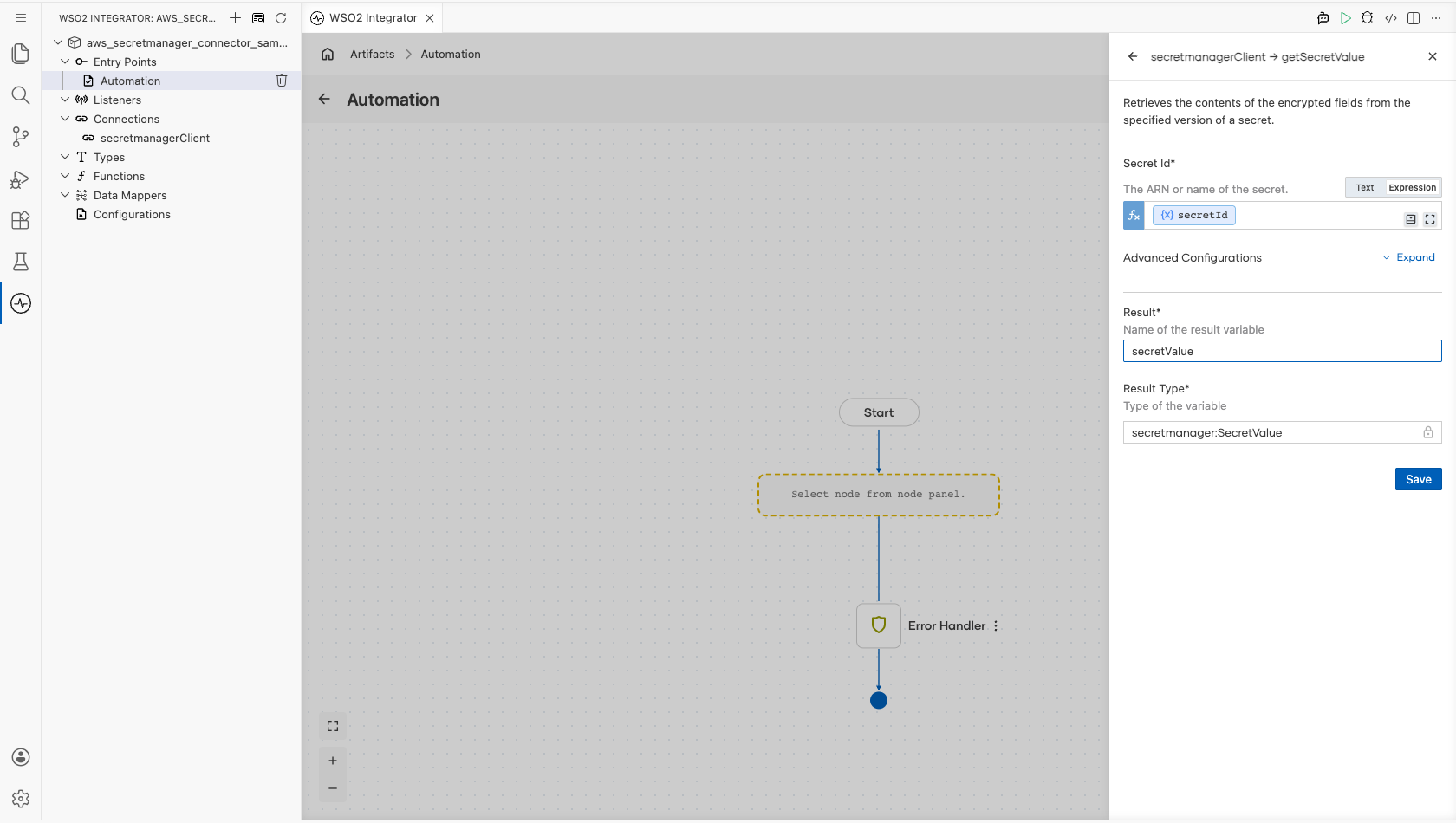Open Source Control view icon
The width and height of the screenshot is (1456, 823).
click(21, 137)
